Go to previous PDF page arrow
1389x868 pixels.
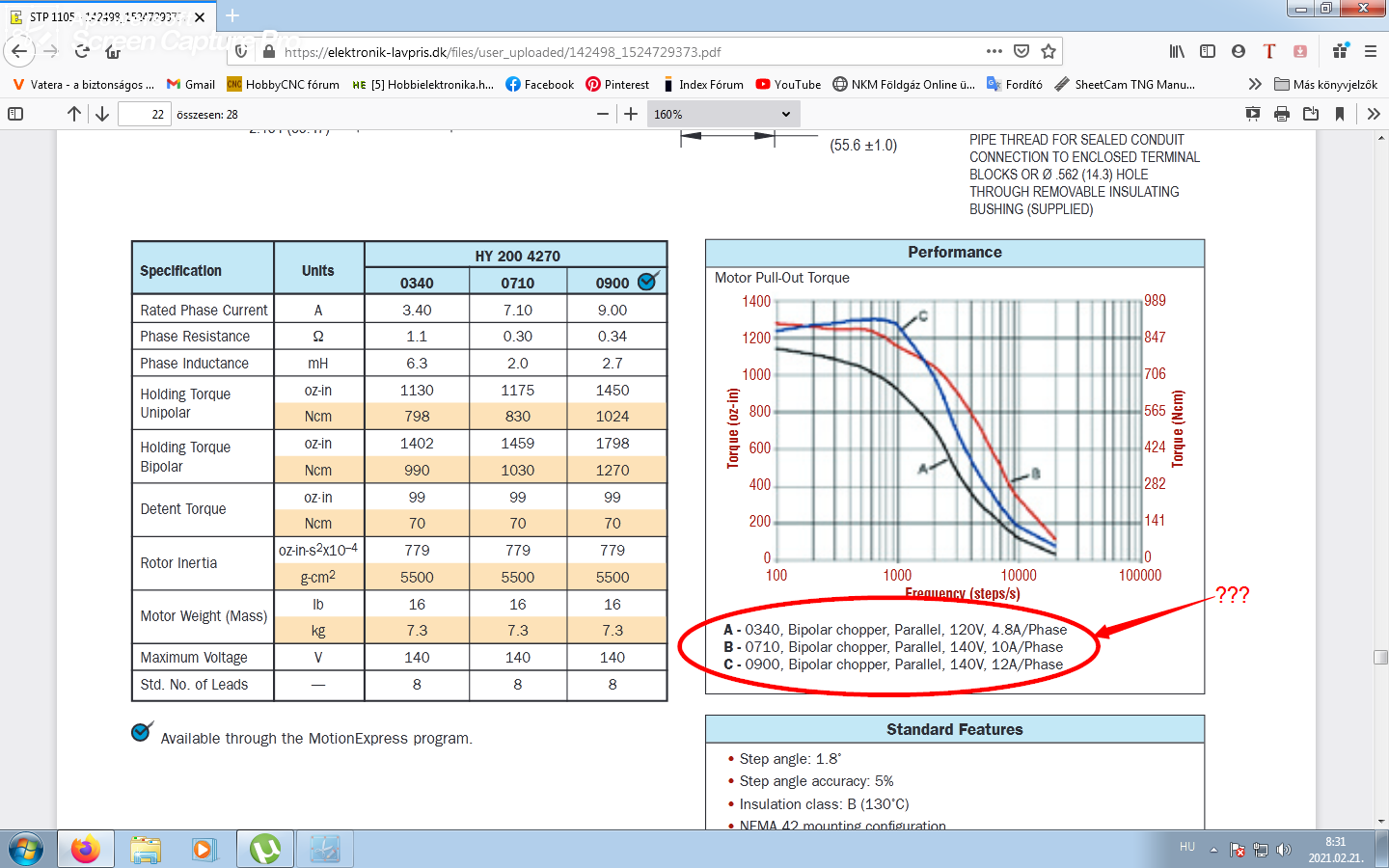[74, 114]
